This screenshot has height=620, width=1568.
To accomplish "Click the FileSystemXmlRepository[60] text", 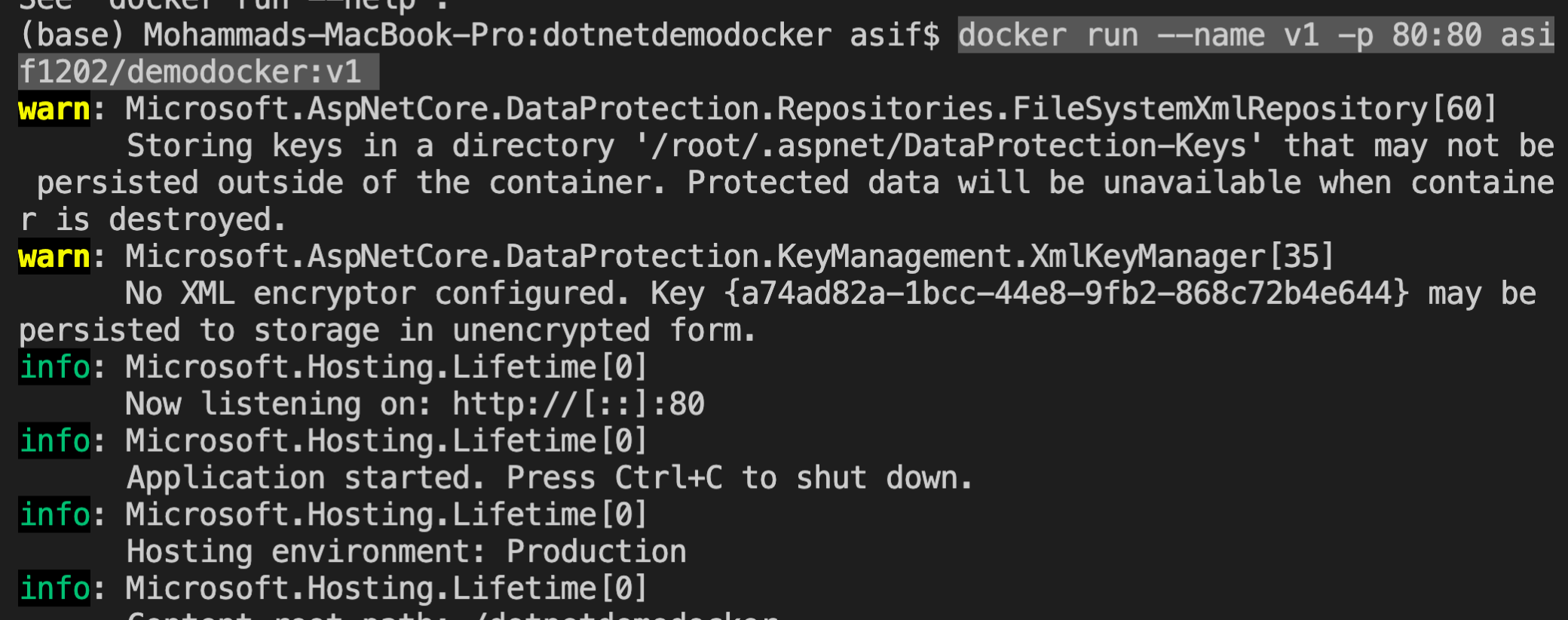I will [1254, 109].
